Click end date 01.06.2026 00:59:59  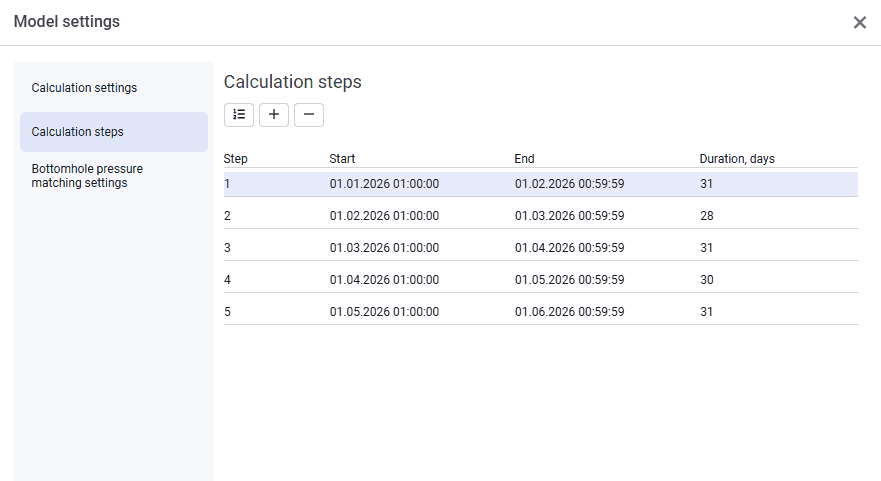570,312
